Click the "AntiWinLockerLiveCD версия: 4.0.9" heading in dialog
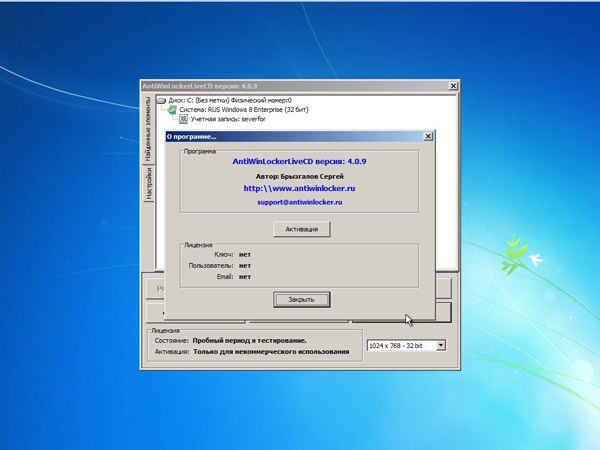Viewport: 600px width, 450px height. coord(301,160)
